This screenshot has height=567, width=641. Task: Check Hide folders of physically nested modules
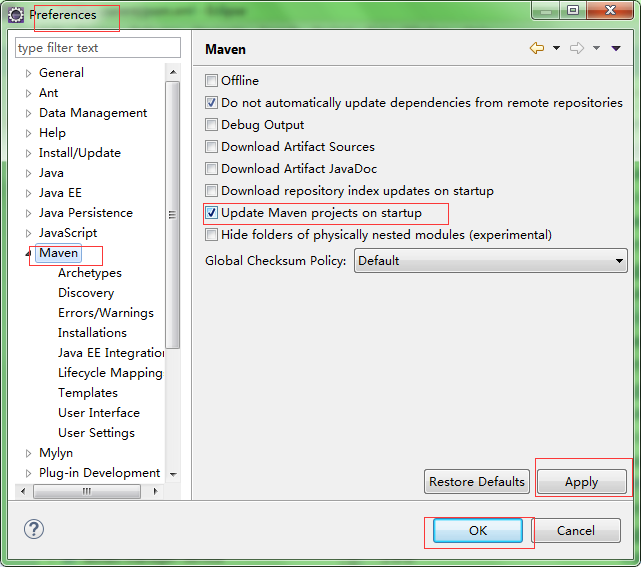point(211,235)
